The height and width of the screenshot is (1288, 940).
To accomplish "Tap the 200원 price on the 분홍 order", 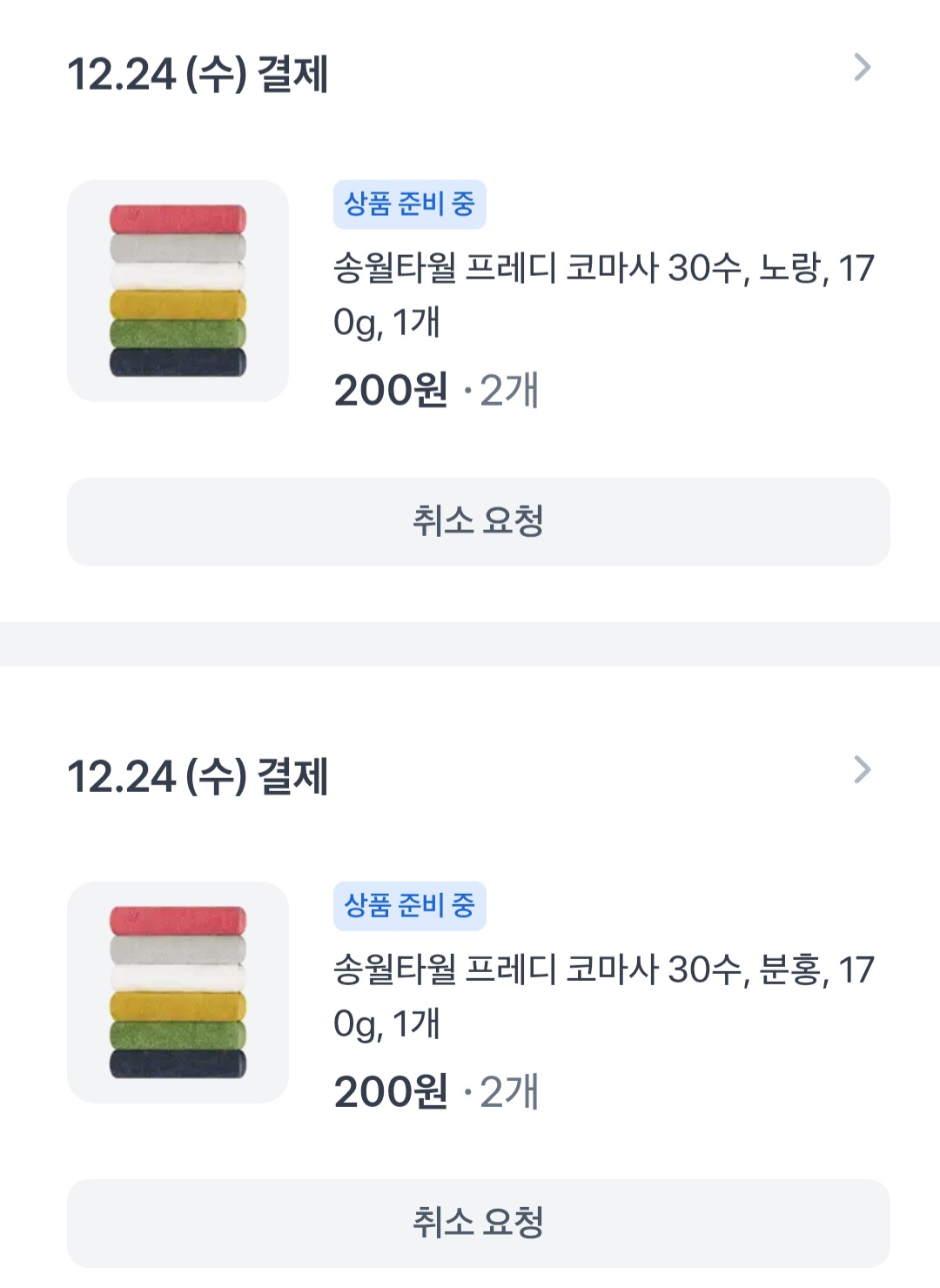I will (391, 1092).
